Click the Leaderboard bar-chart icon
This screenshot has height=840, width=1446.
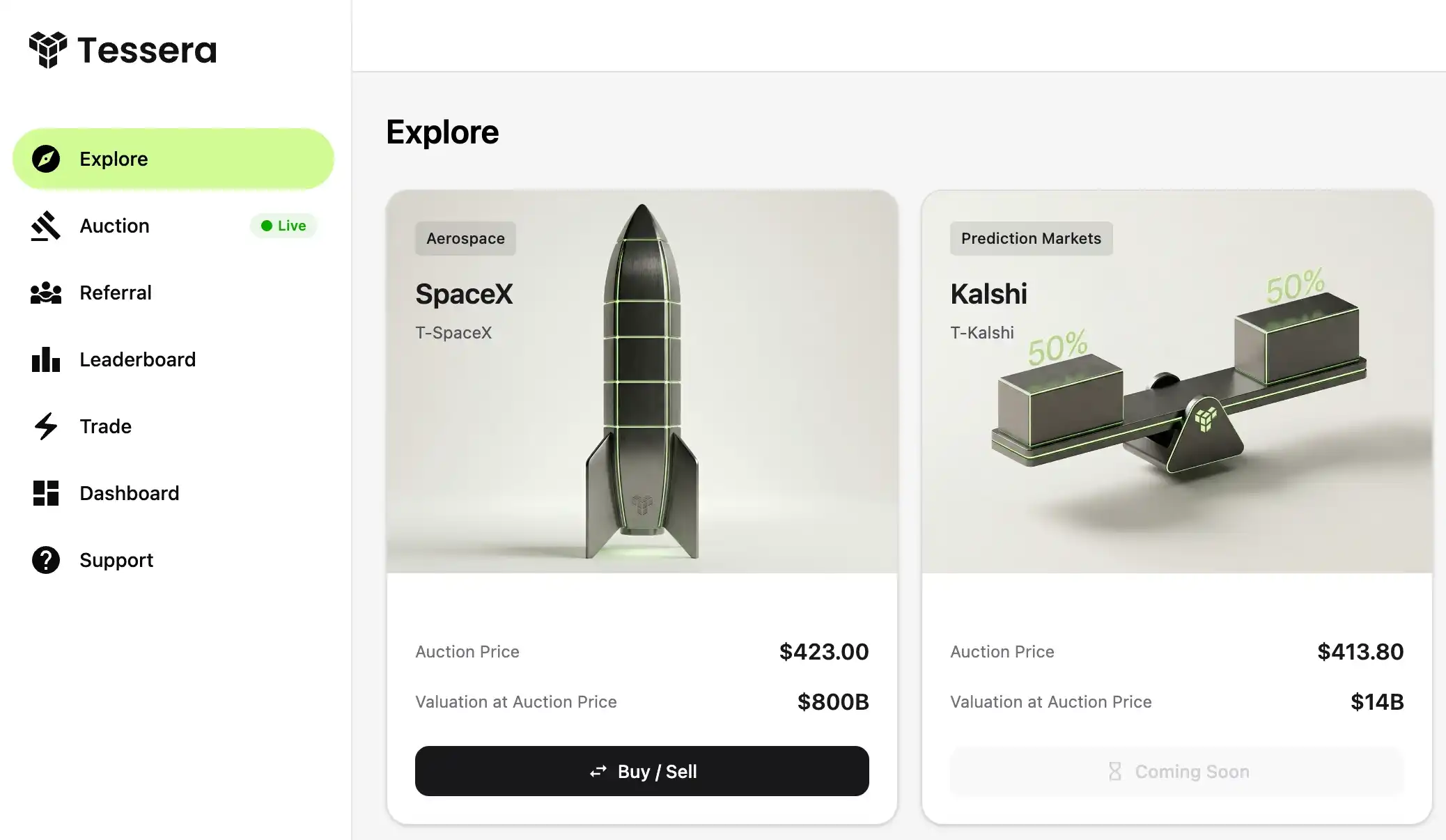pos(45,359)
